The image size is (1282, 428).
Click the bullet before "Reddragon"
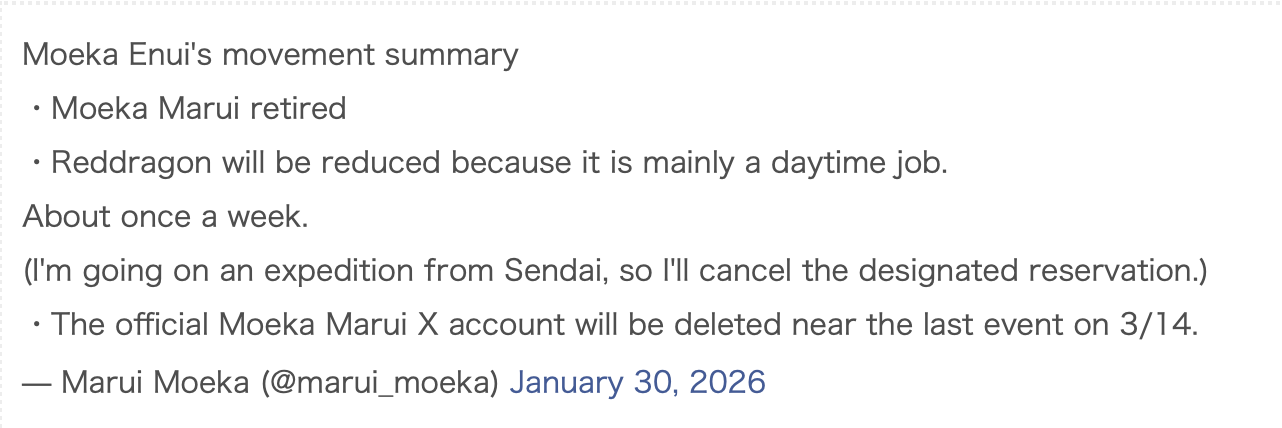point(36,162)
